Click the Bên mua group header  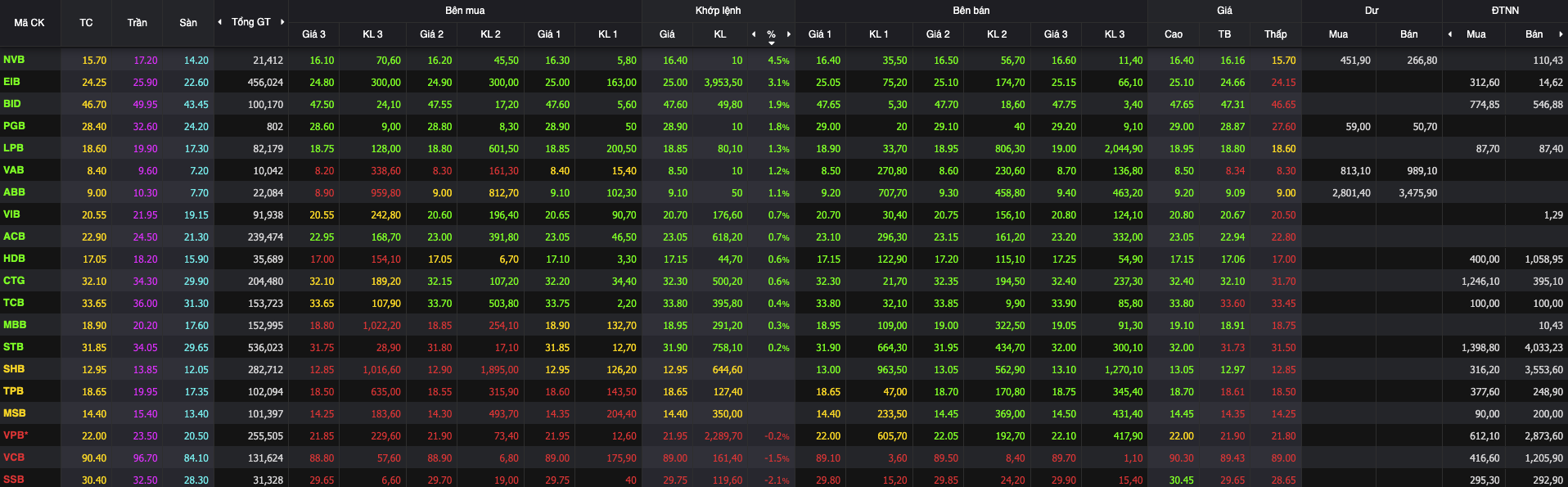465,11
